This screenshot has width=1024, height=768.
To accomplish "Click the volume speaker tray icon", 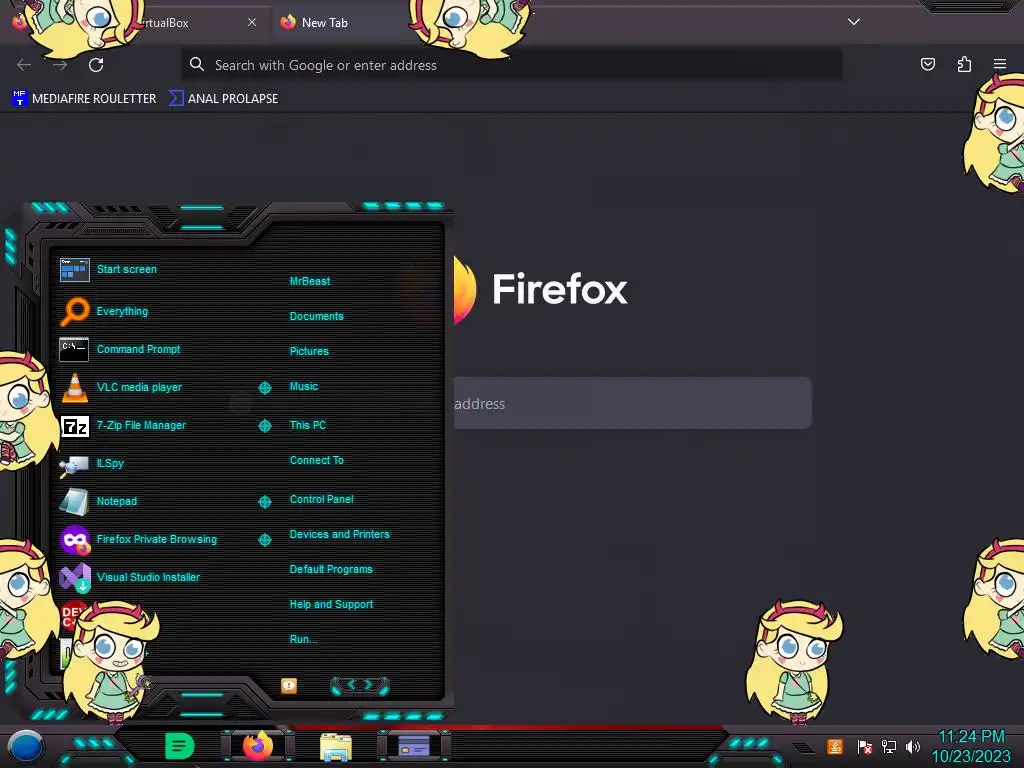I will pos(913,746).
